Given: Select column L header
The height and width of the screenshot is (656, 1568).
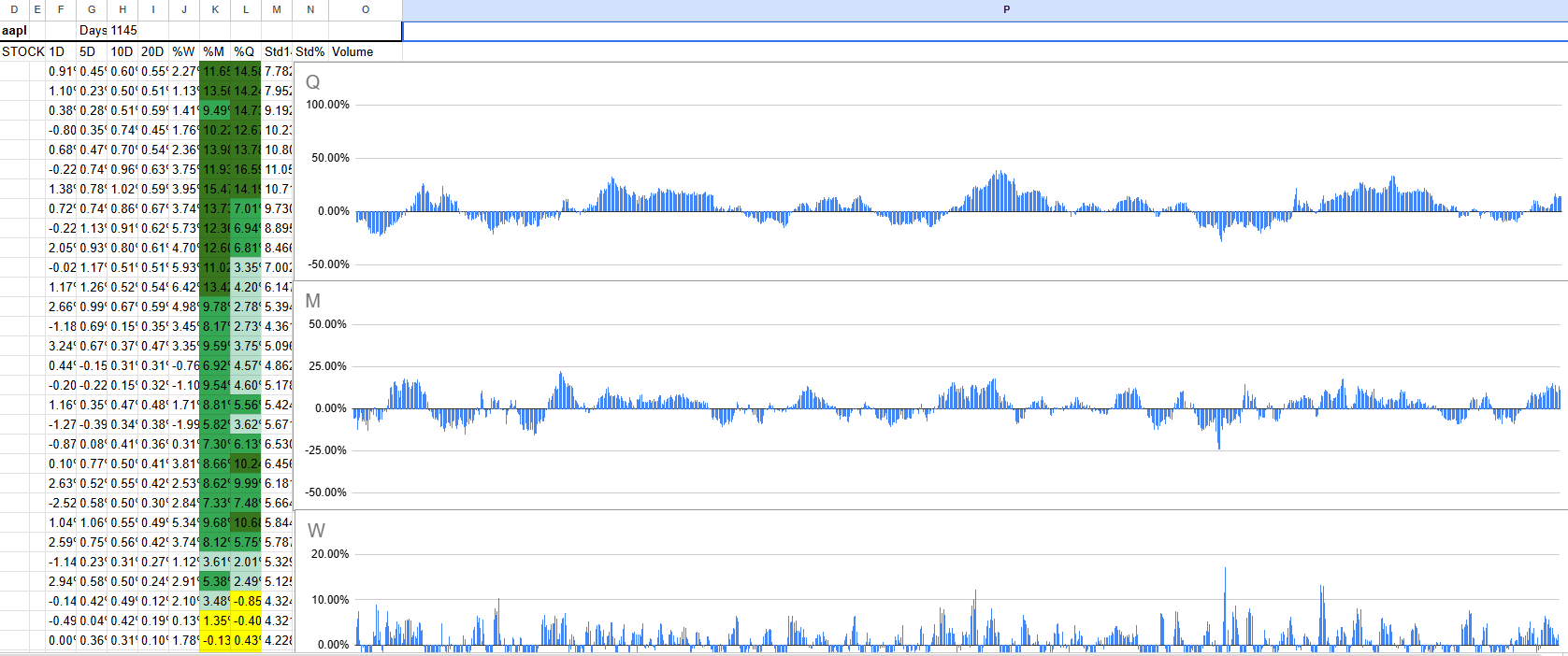Looking at the screenshot, I should coord(246,9).
